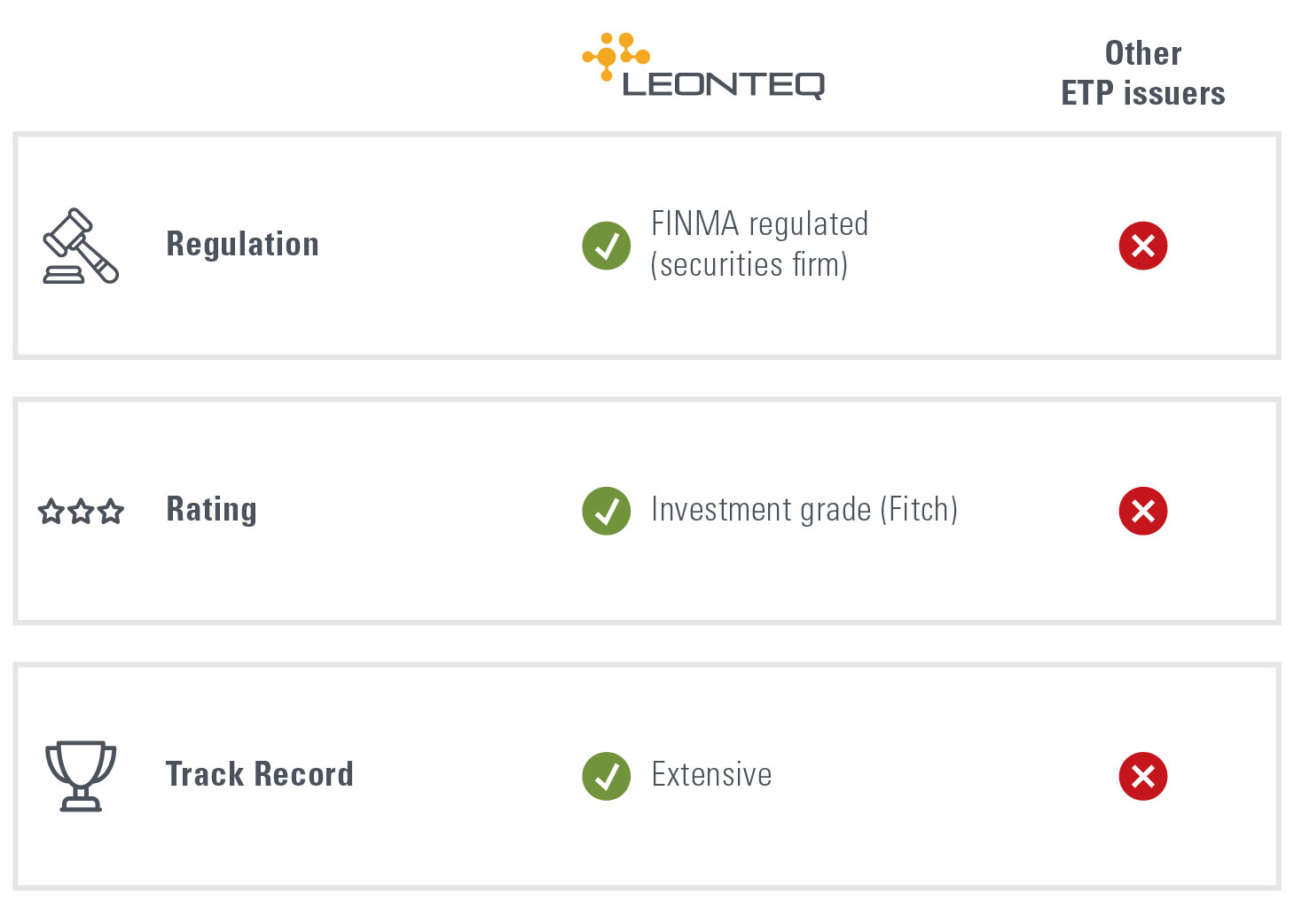Image resolution: width=1294 pixels, height=924 pixels.
Task: Click the three stars rating icon
Action: coord(81,511)
